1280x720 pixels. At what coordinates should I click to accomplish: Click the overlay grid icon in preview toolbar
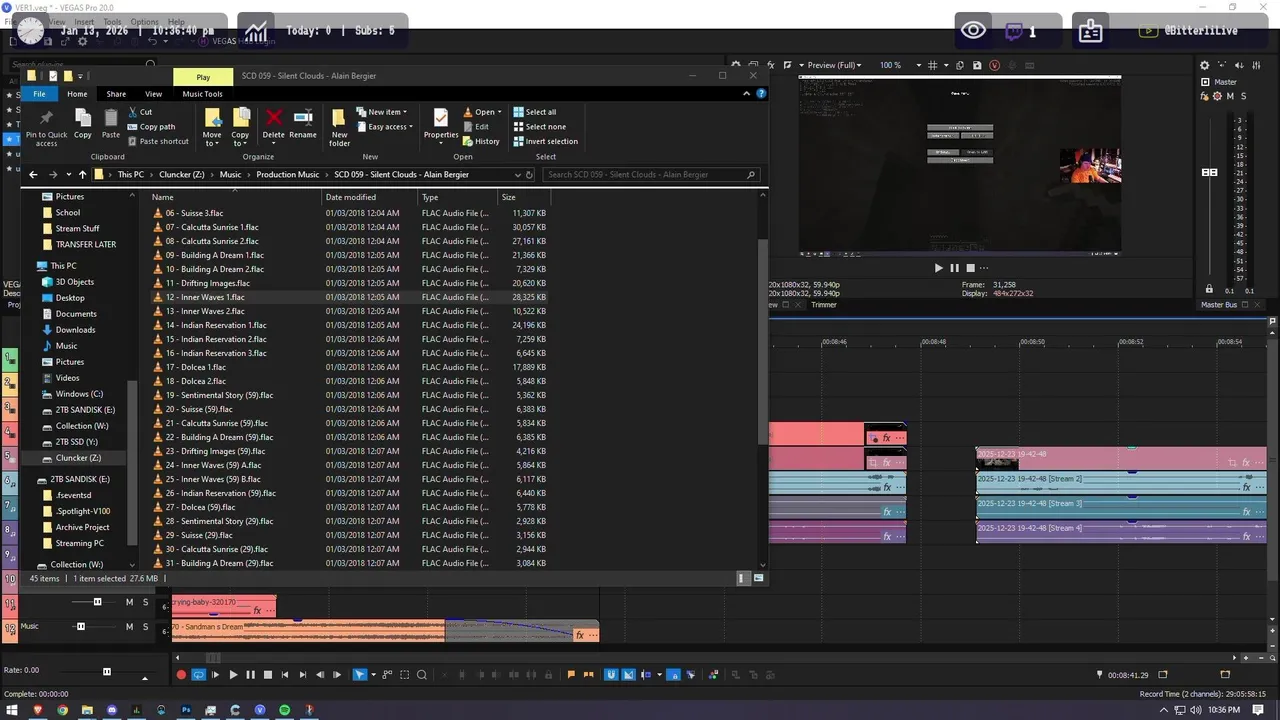click(932, 65)
